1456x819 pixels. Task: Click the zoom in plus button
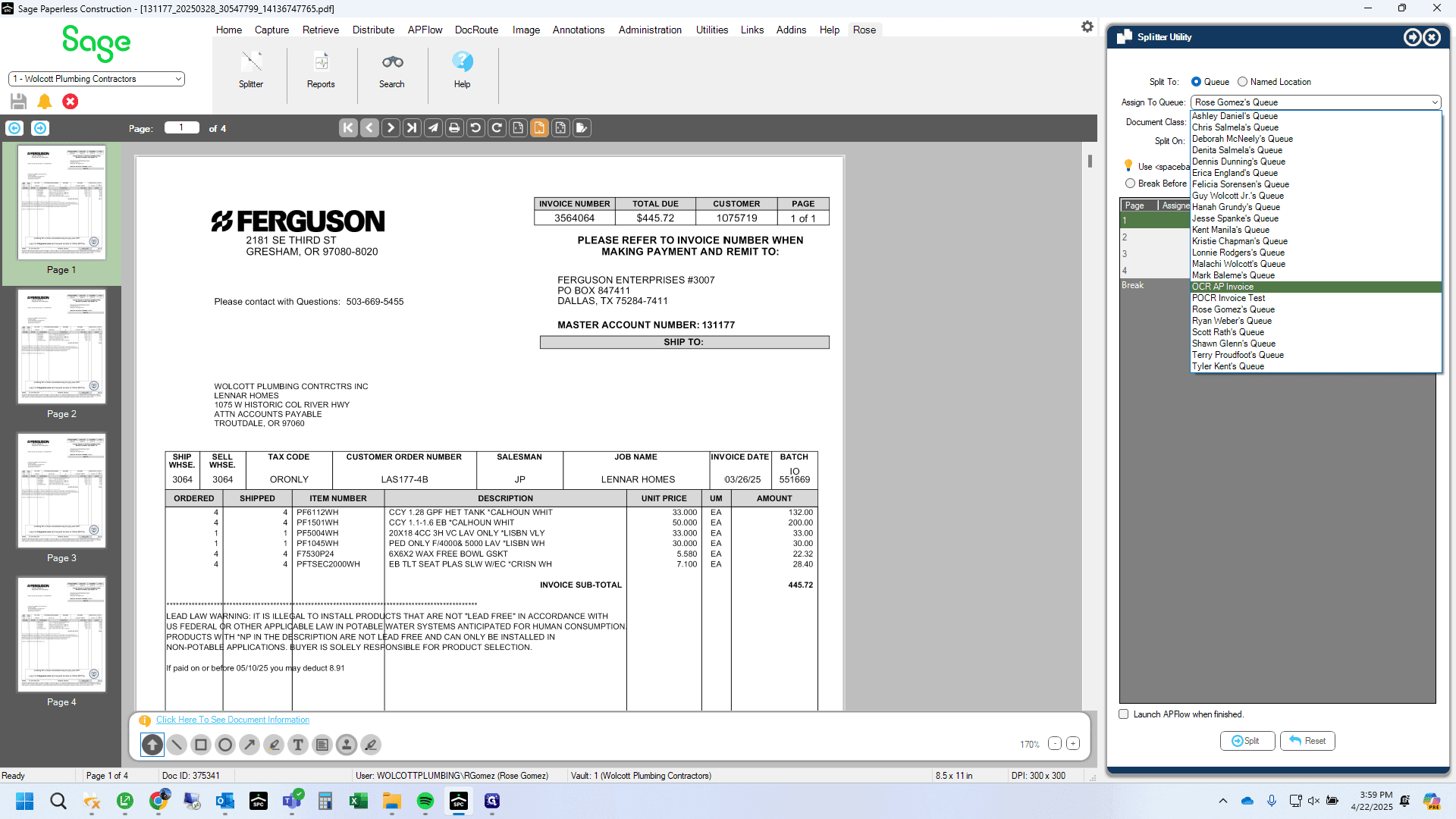[x=1073, y=744]
